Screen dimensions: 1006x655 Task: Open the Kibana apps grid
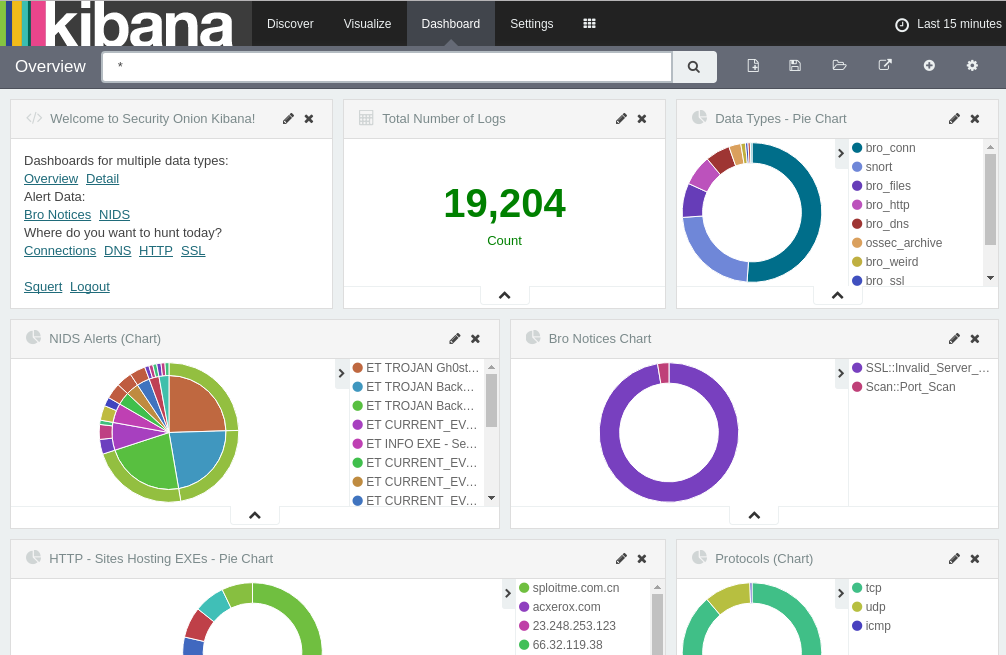[x=589, y=23]
